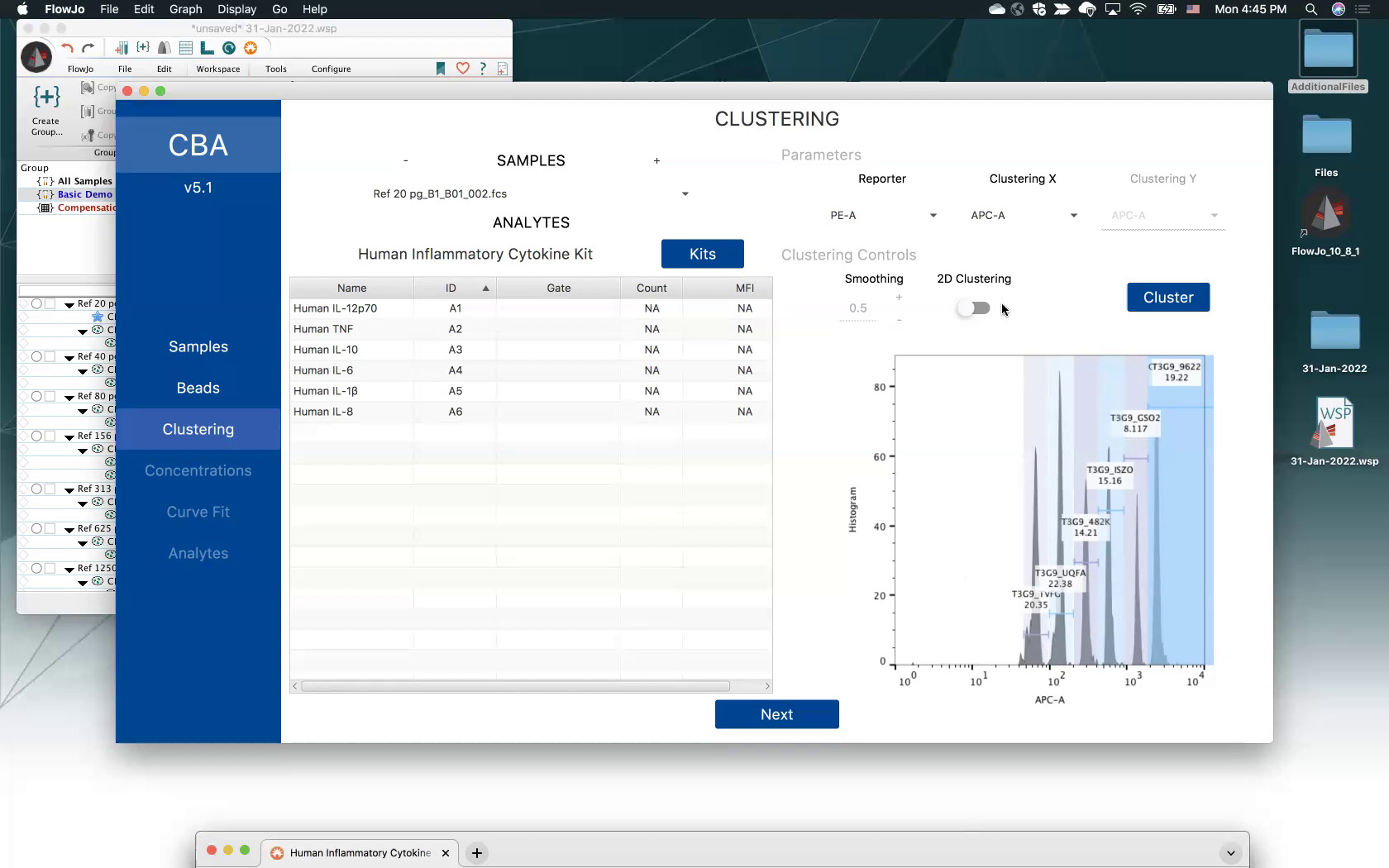Click the question mark help icon

[483, 69]
